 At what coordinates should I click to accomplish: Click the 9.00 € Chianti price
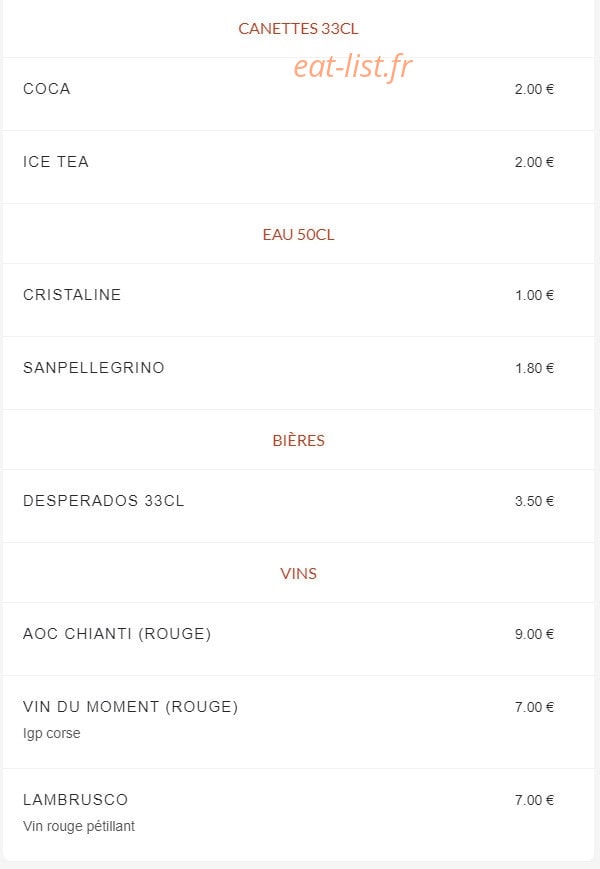pos(534,634)
